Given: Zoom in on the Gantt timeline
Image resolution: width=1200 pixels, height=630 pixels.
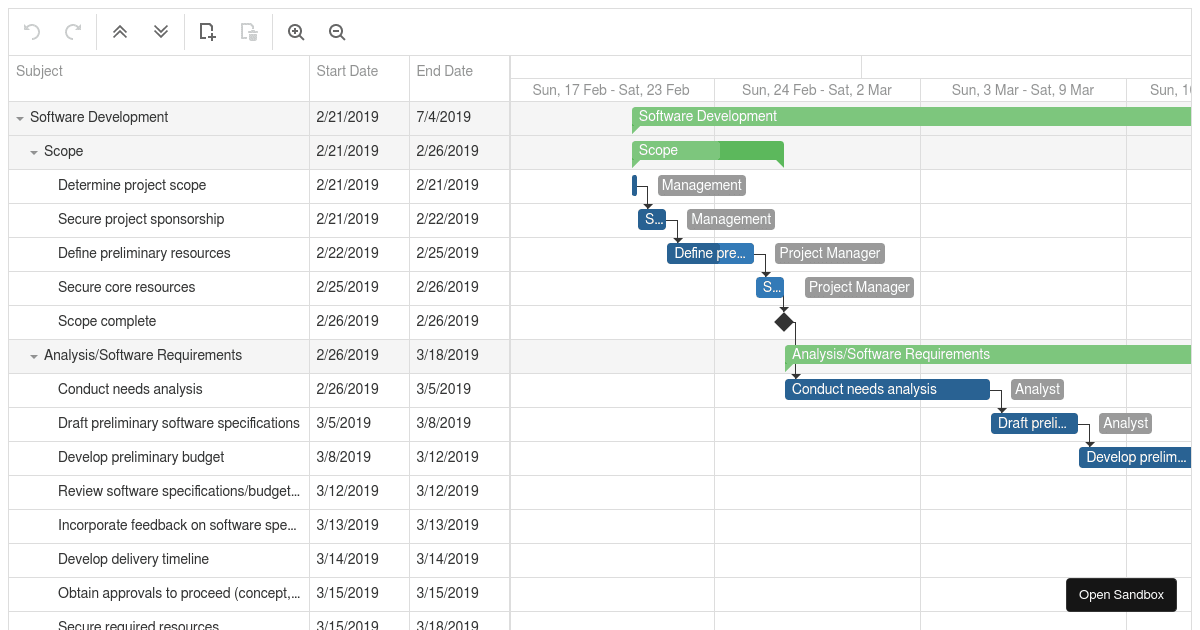Looking at the screenshot, I should pyautogui.click(x=296, y=31).
